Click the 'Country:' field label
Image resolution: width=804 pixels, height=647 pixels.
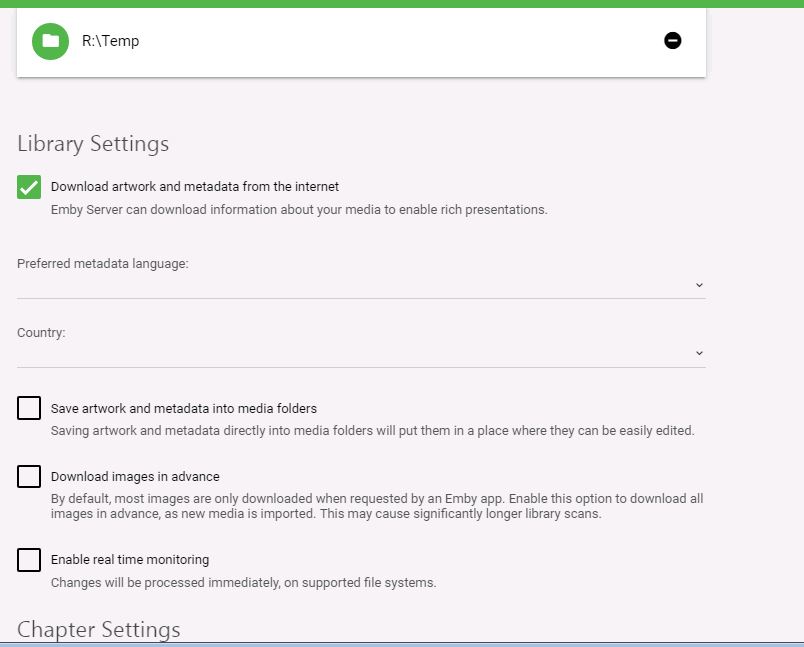[x=41, y=332]
